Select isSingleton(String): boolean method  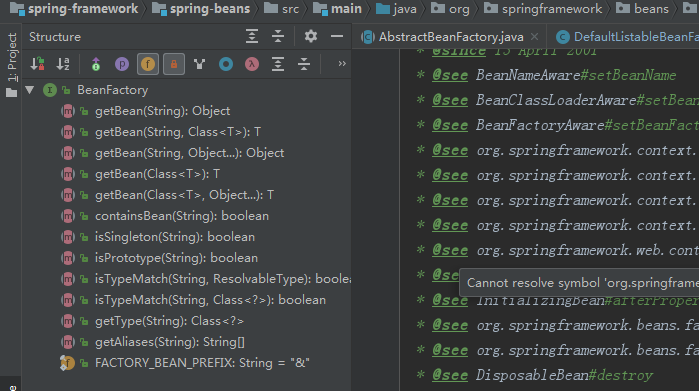coord(175,237)
